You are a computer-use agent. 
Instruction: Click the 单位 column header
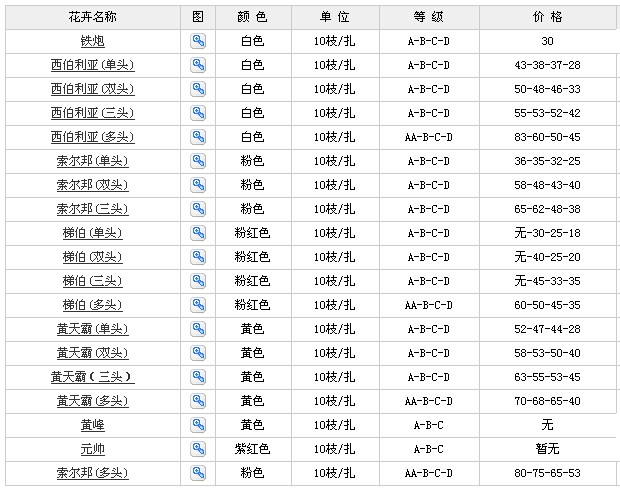335,17
